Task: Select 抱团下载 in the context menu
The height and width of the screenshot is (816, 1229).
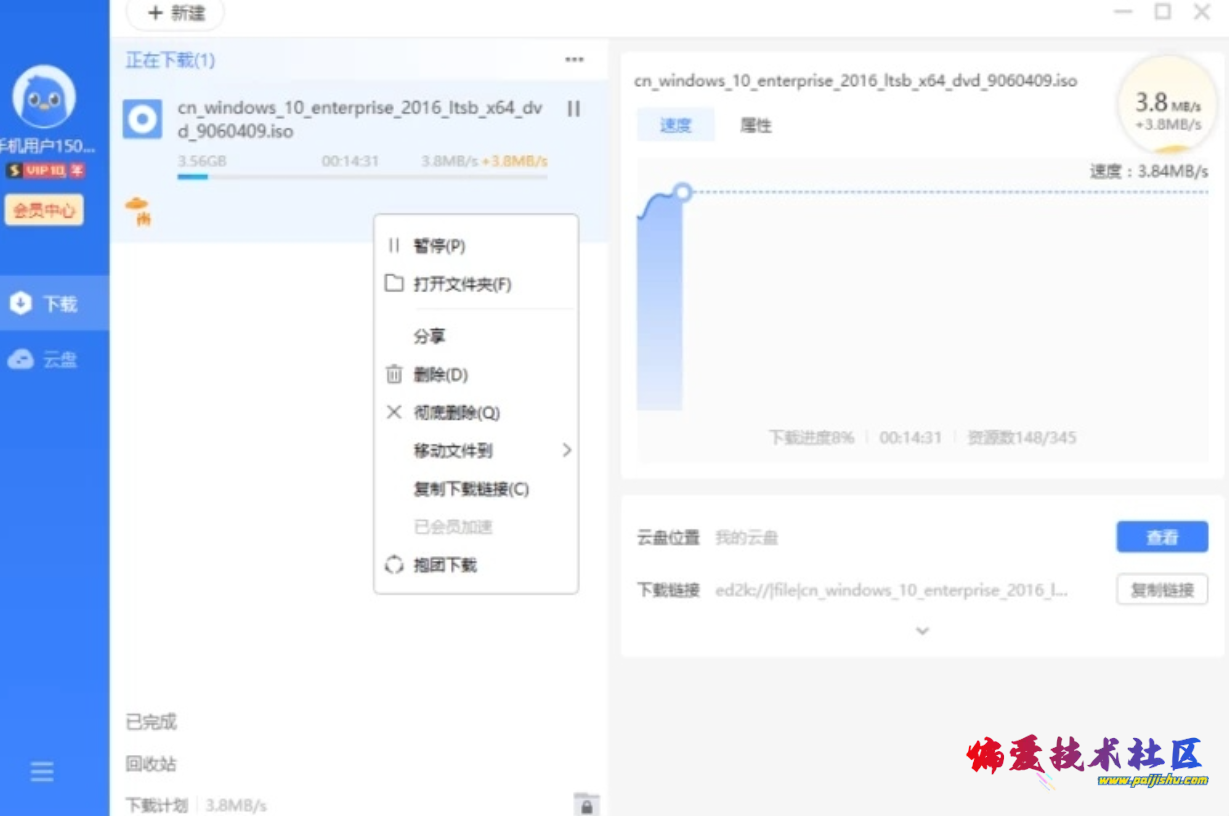Action: point(476,565)
